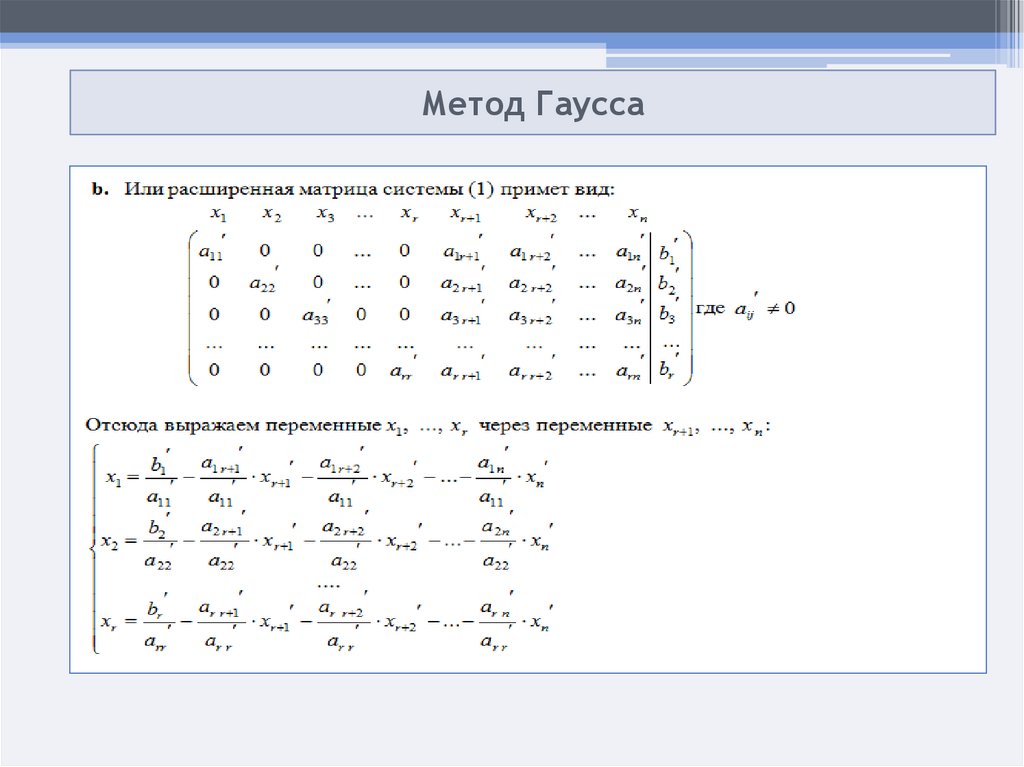Click the a33 diagonal entry in matrix

tap(317, 316)
